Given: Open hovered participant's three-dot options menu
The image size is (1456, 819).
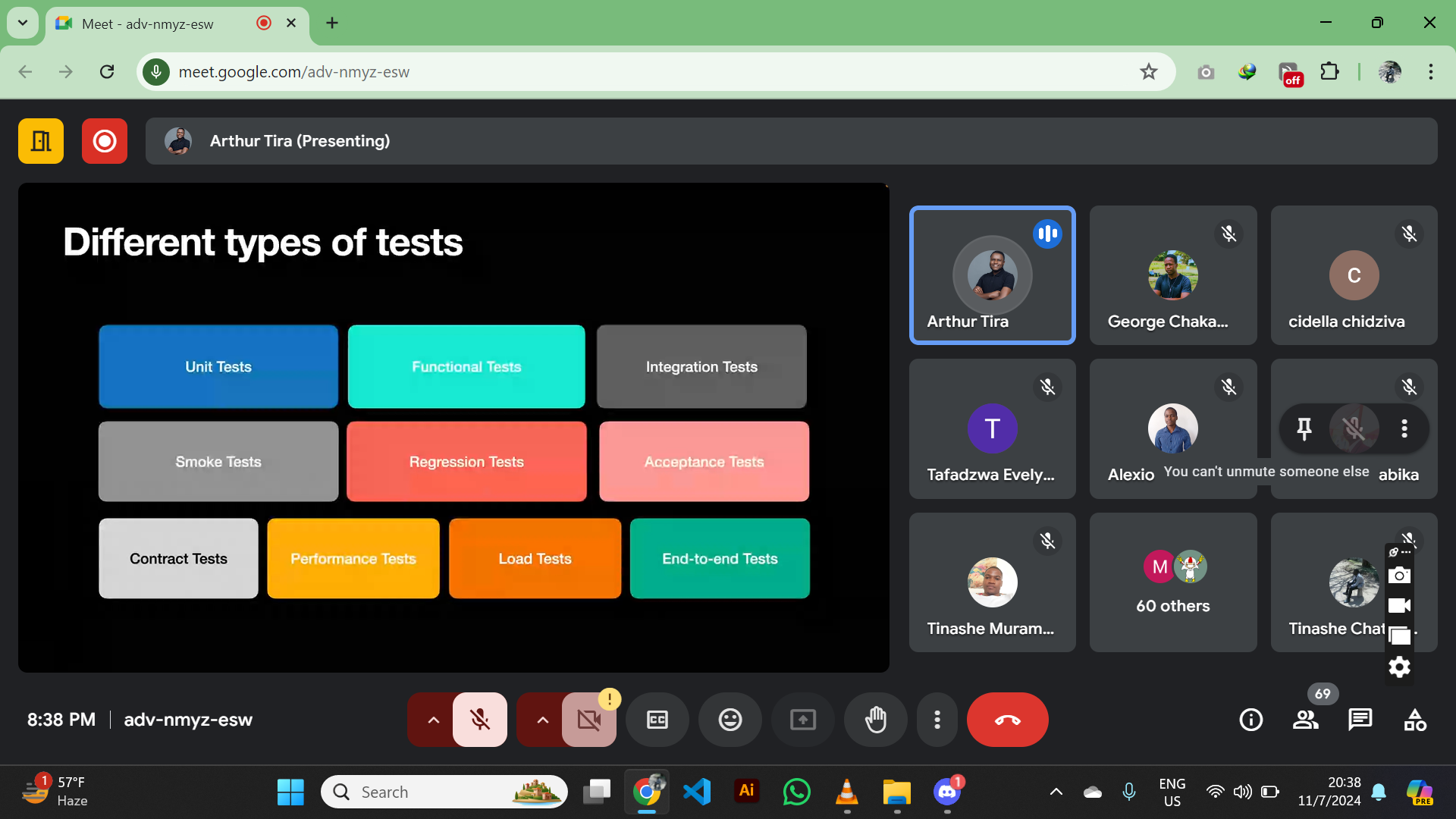Looking at the screenshot, I should click(1404, 428).
